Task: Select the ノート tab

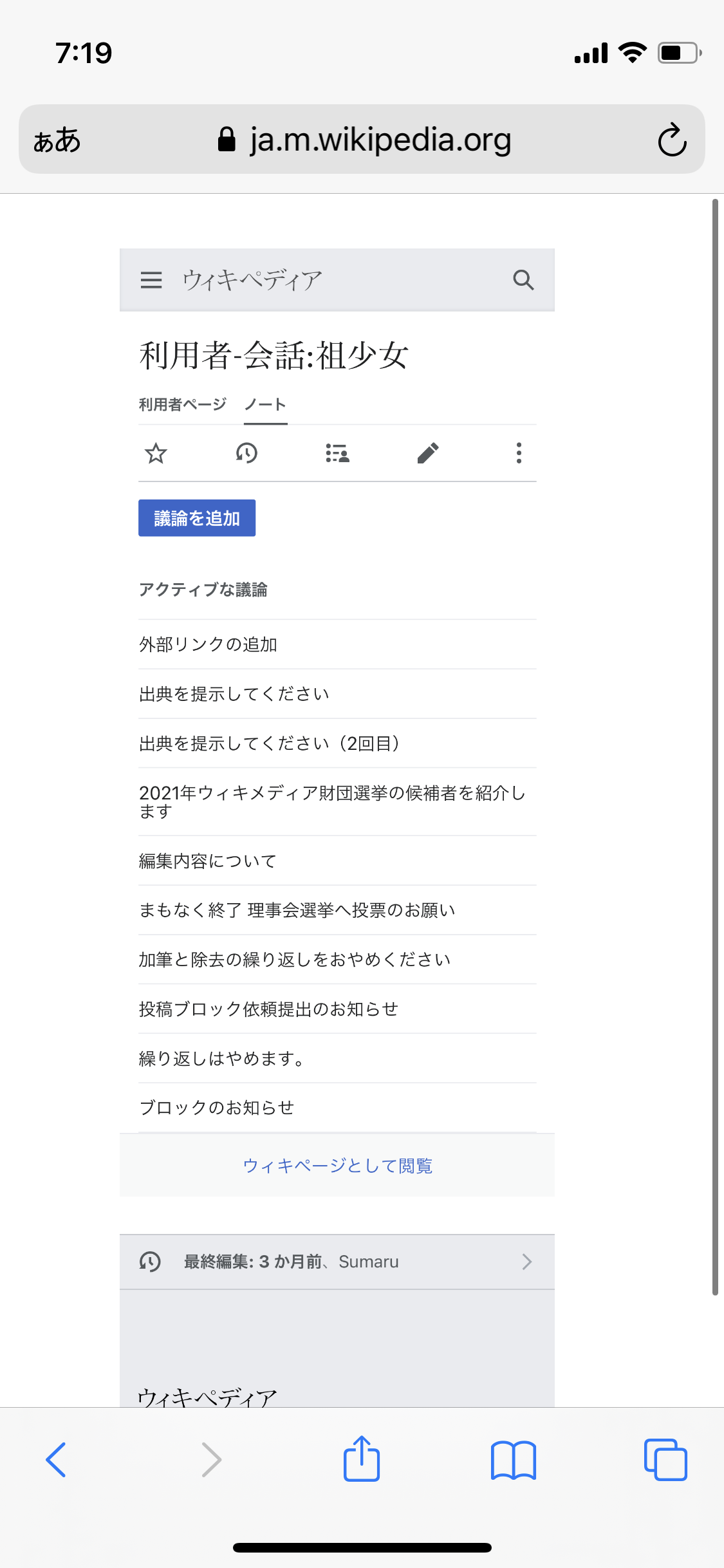Action: click(265, 404)
